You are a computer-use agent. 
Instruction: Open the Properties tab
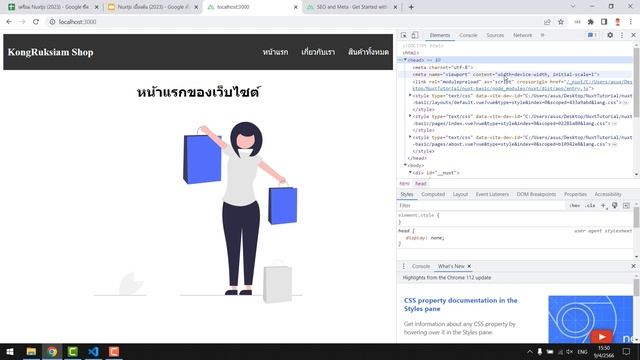tap(576, 194)
